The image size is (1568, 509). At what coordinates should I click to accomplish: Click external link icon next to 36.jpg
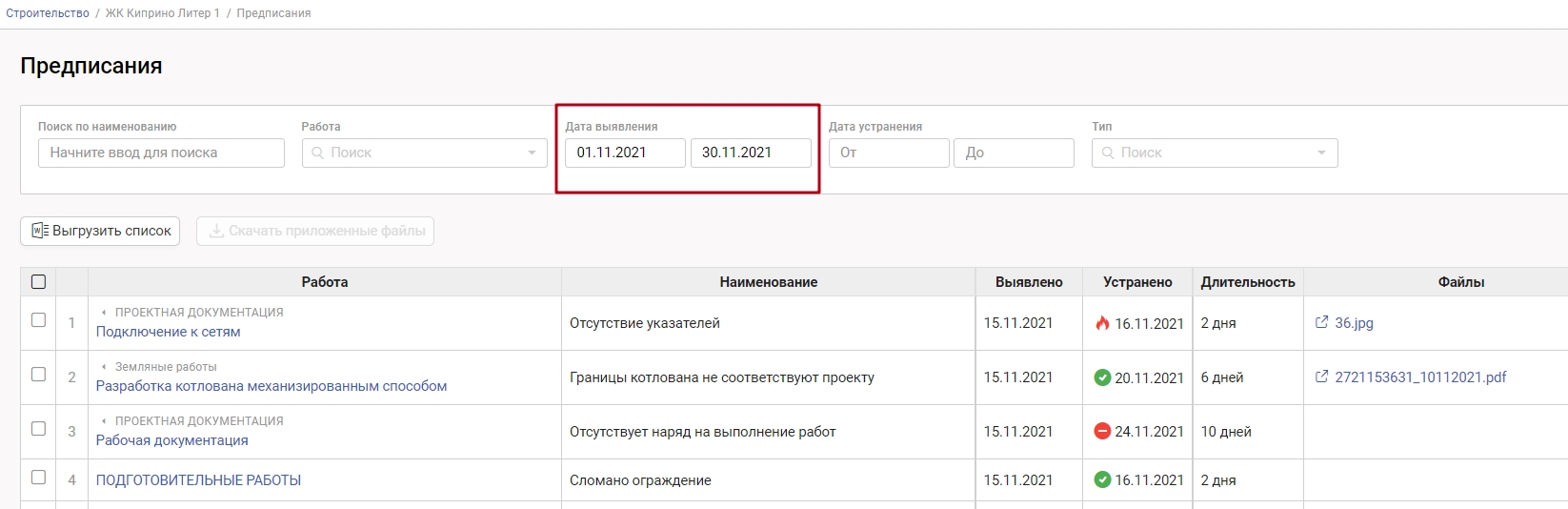1321,323
